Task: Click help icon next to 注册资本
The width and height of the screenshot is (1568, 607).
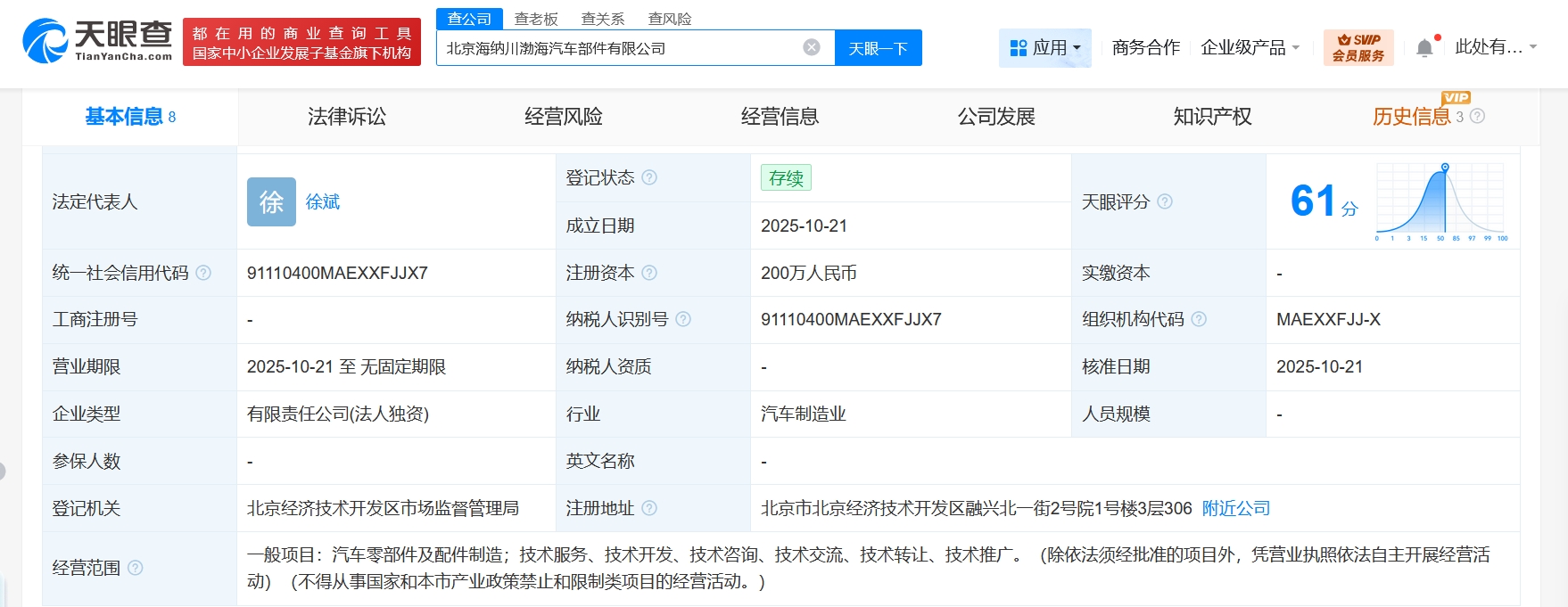Action: (649, 273)
